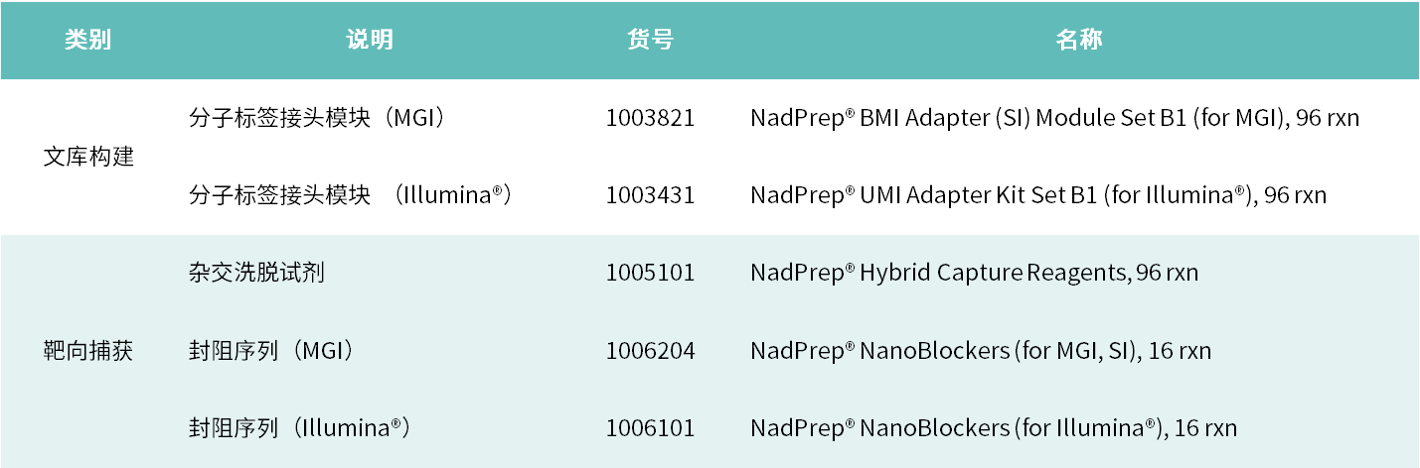
Task: Select item number 1006101
Action: click(650, 429)
